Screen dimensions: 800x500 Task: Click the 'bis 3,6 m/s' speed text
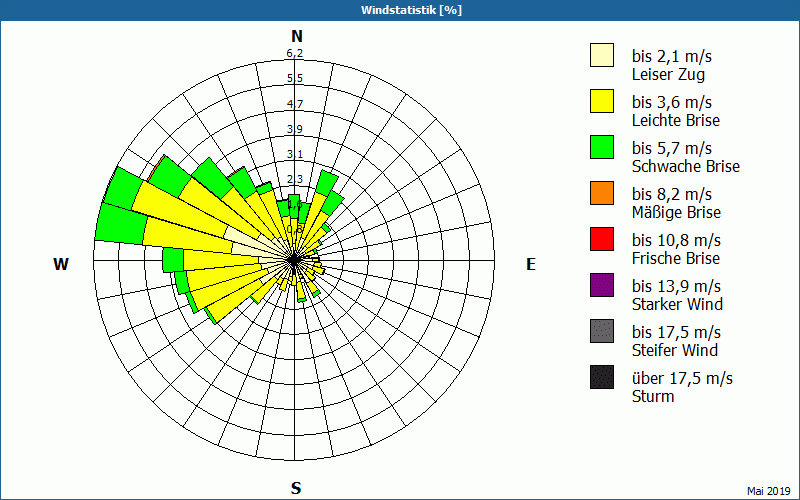tap(671, 102)
